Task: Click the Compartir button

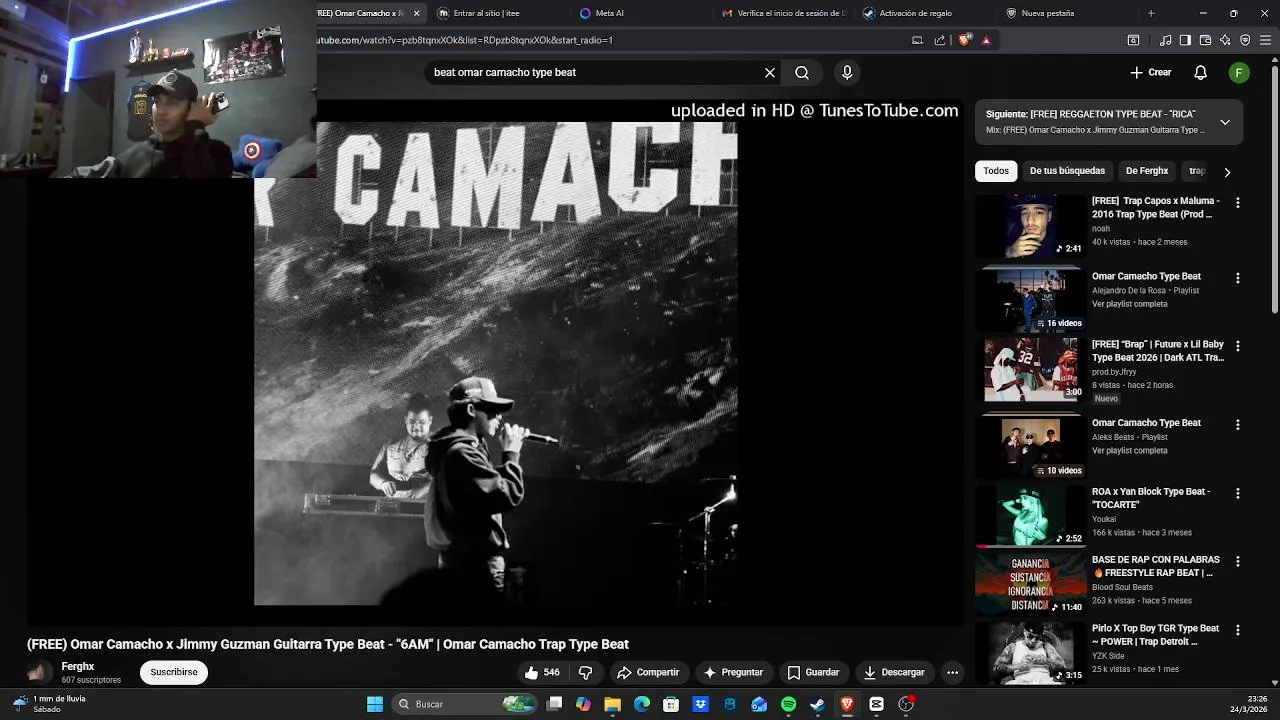Action: pos(648,673)
